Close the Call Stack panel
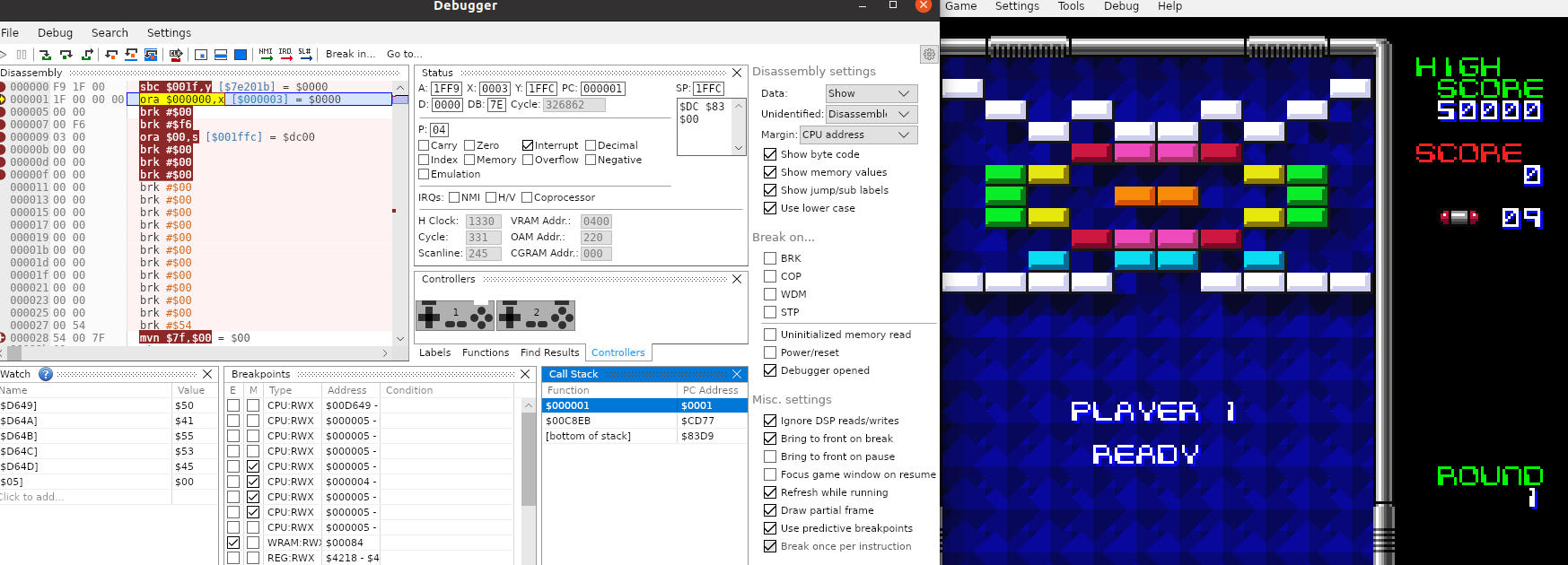Viewport: 1568px width, 565px height. pyautogui.click(x=737, y=374)
